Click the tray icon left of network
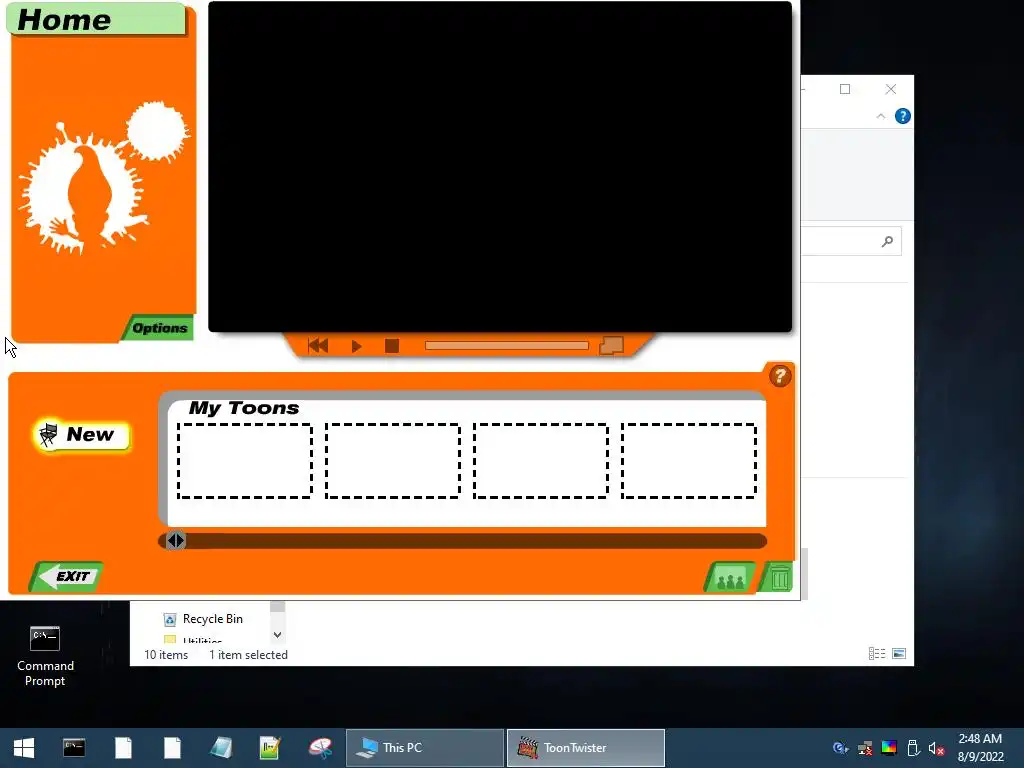The height and width of the screenshot is (768, 1024). pos(840,748)
